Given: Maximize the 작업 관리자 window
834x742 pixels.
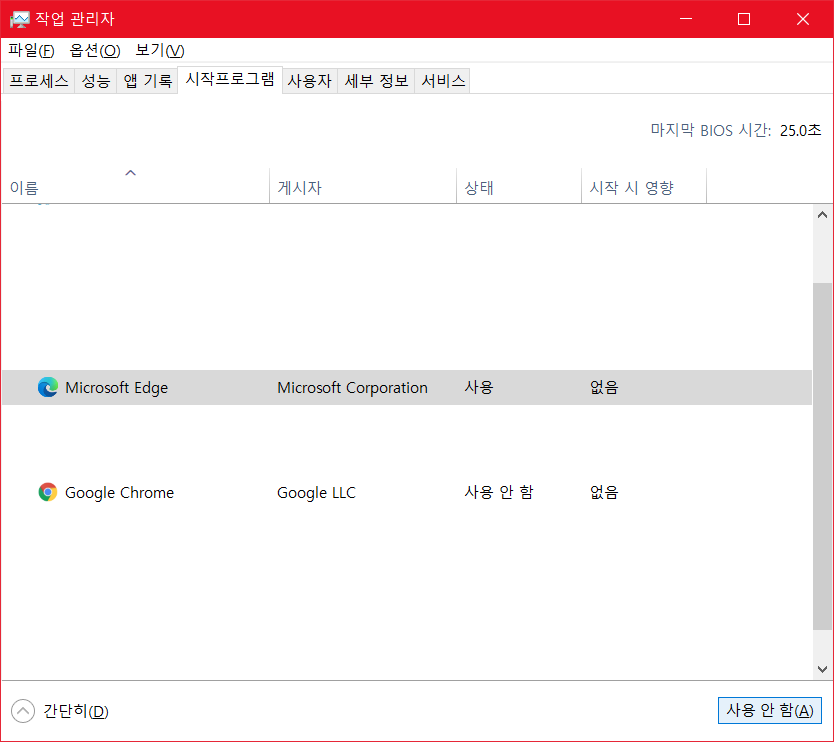Looking at the screenshot, I should point(744,19).
